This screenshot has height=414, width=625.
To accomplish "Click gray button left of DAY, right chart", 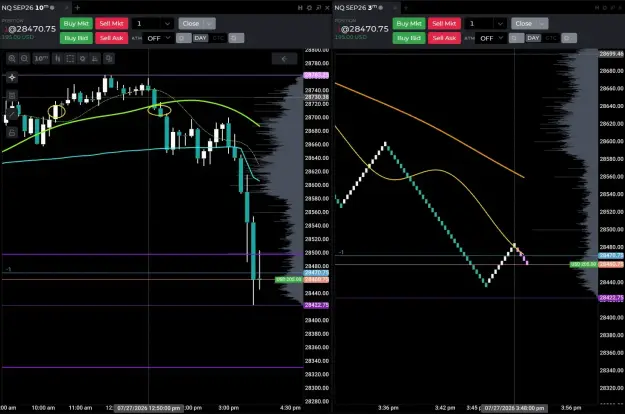I will 516,38.
